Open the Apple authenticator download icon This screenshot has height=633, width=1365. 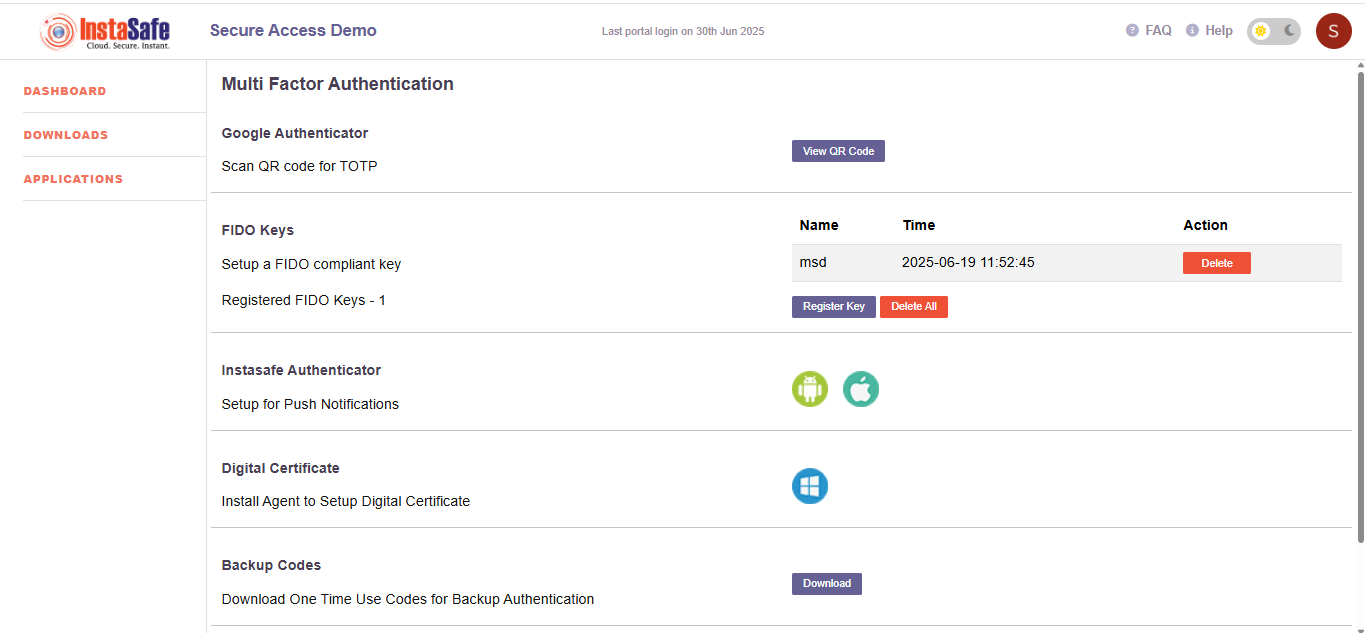[861, 389]
